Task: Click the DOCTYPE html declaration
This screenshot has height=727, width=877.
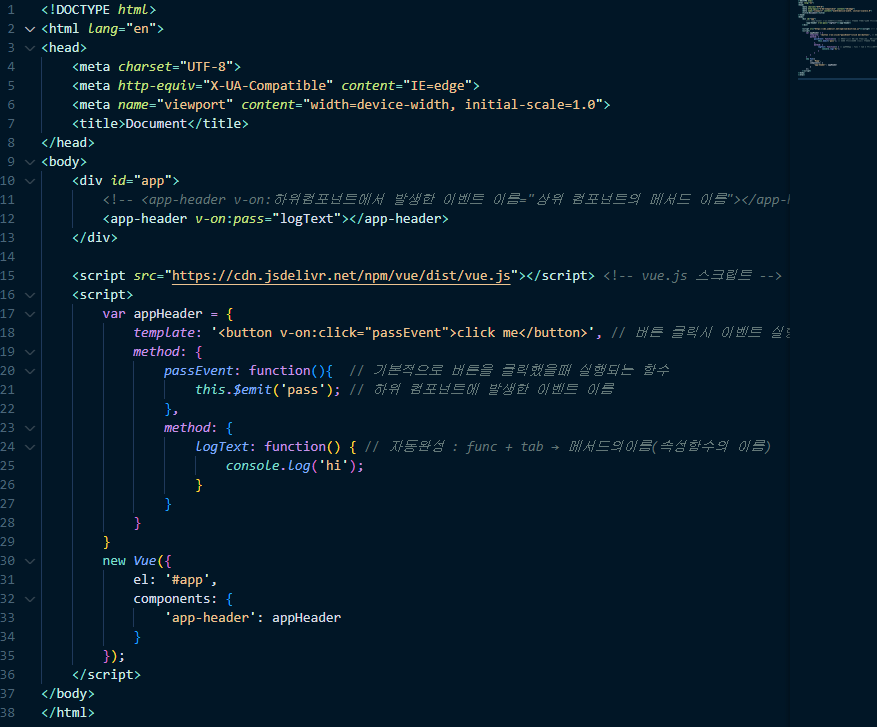Action: 99,10
